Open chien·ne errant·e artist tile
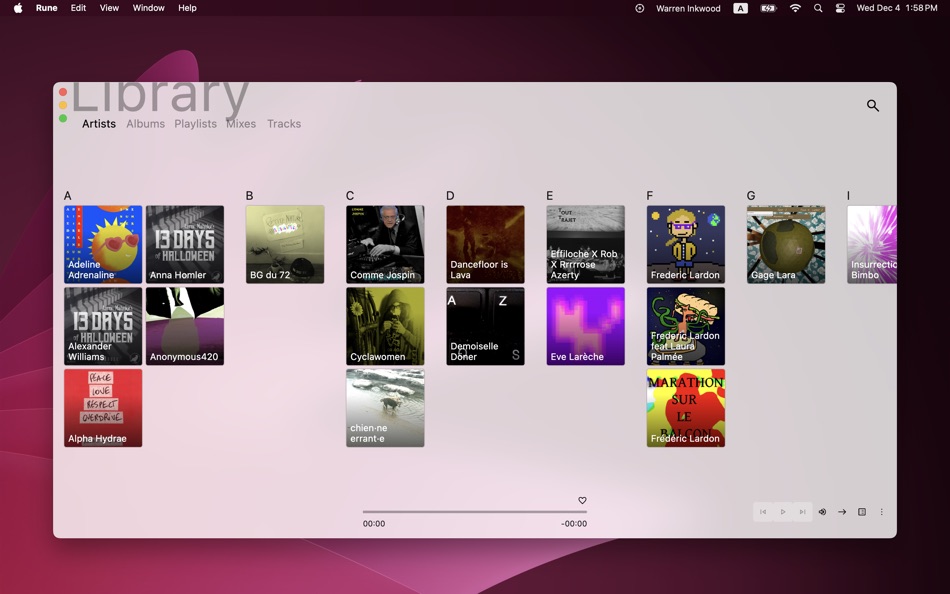Viewport: 950px width, 594px height. click(x=385, y=408)
